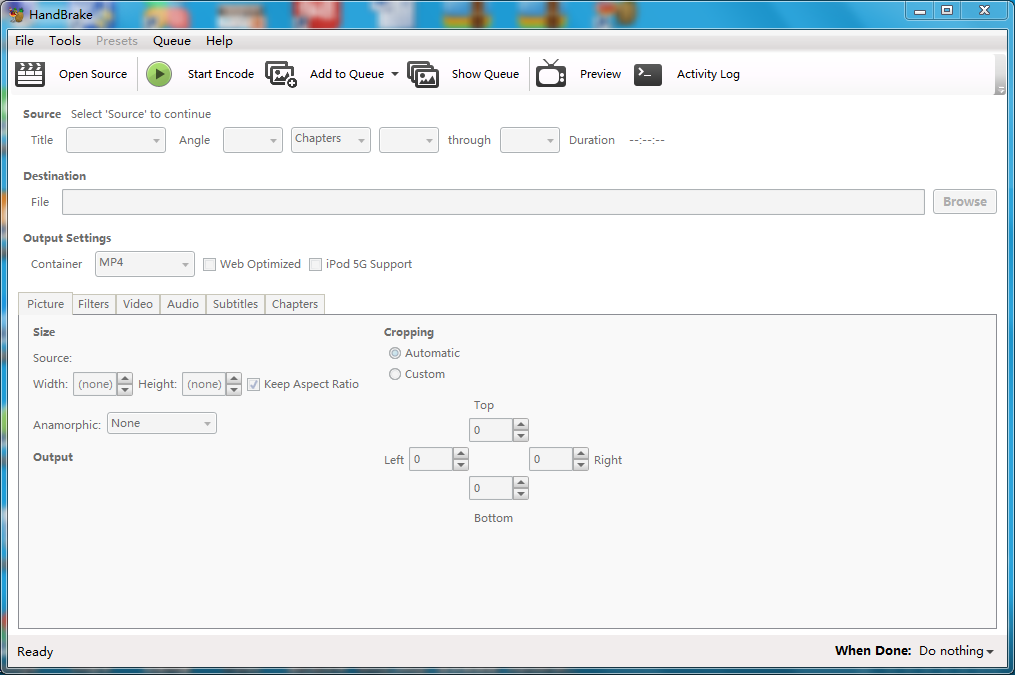Open the Chapters range type dropdown
The width and height of the screenshot is (1015, 675).
click(331, 140)
